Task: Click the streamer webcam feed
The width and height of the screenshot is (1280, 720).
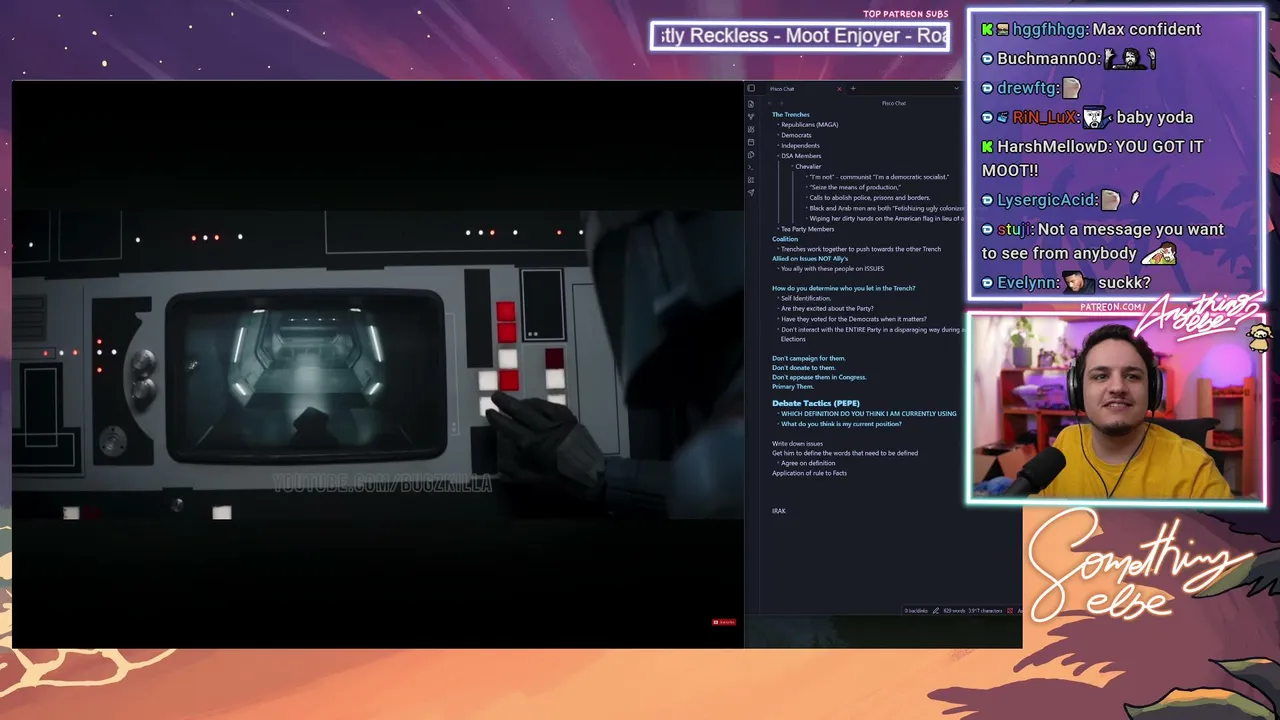Action: point(1116,407)
